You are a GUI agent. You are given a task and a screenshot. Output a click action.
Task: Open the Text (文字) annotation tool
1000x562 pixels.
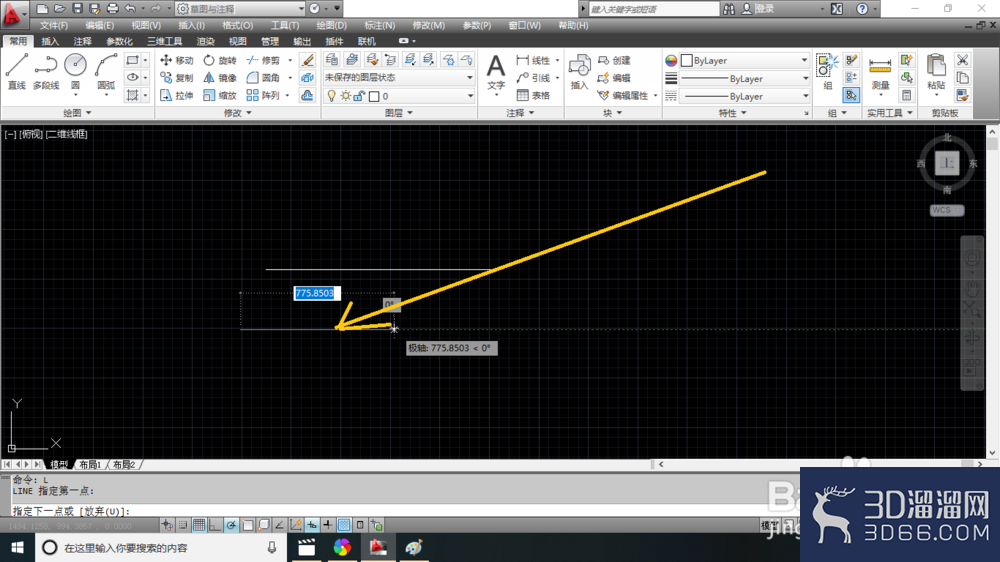click(496, 71)
